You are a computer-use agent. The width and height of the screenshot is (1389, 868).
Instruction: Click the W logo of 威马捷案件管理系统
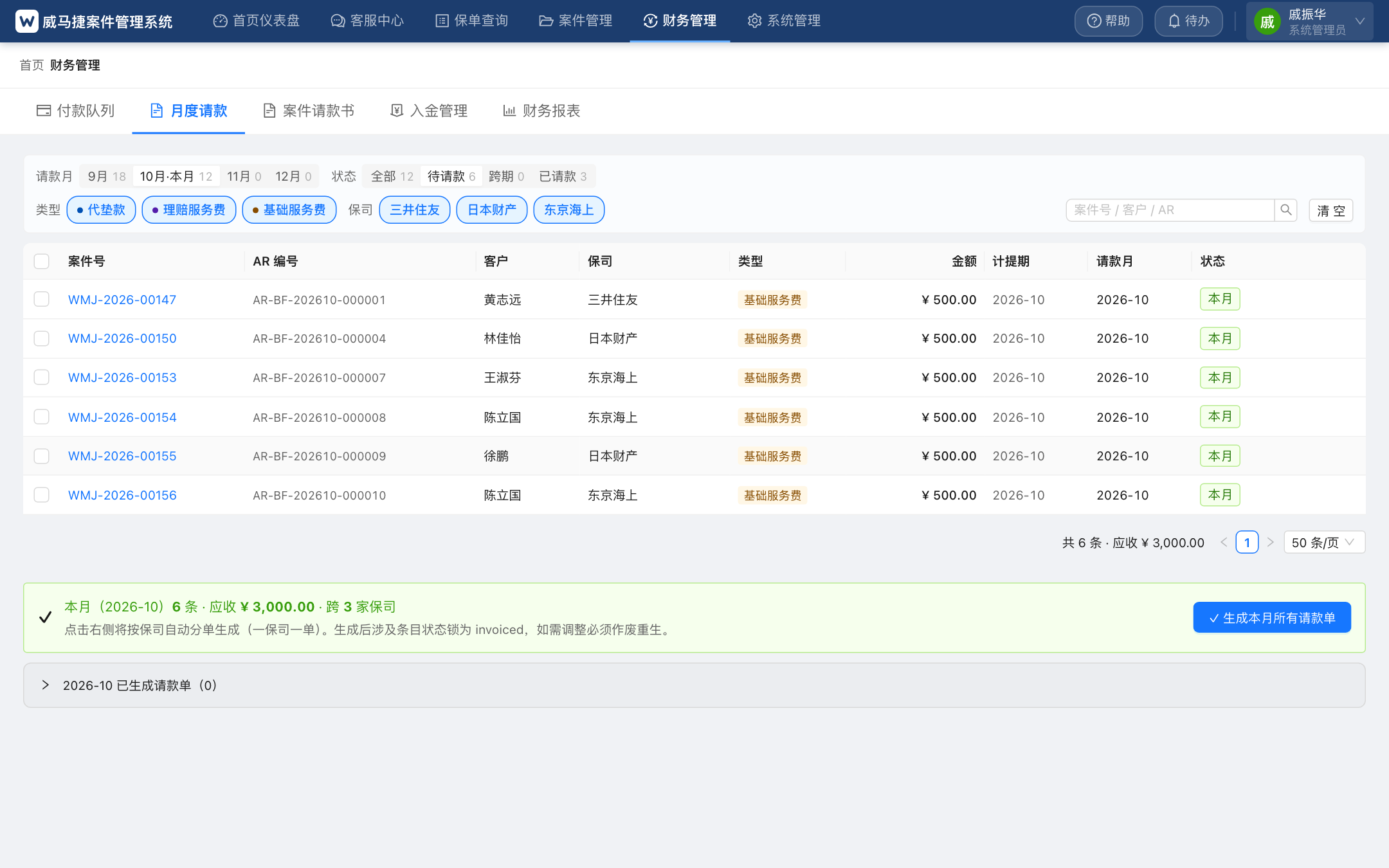pos(27,21)
